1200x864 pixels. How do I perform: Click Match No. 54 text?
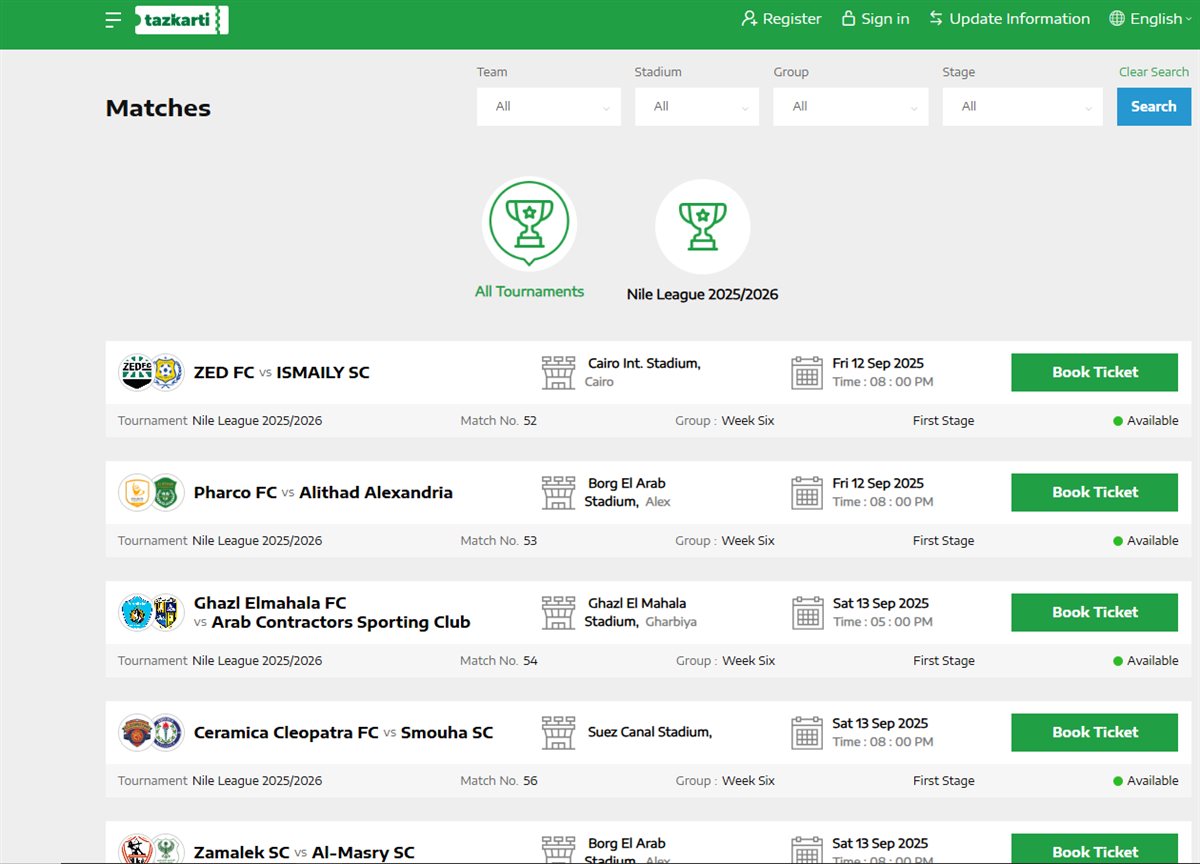pos(498,661)
